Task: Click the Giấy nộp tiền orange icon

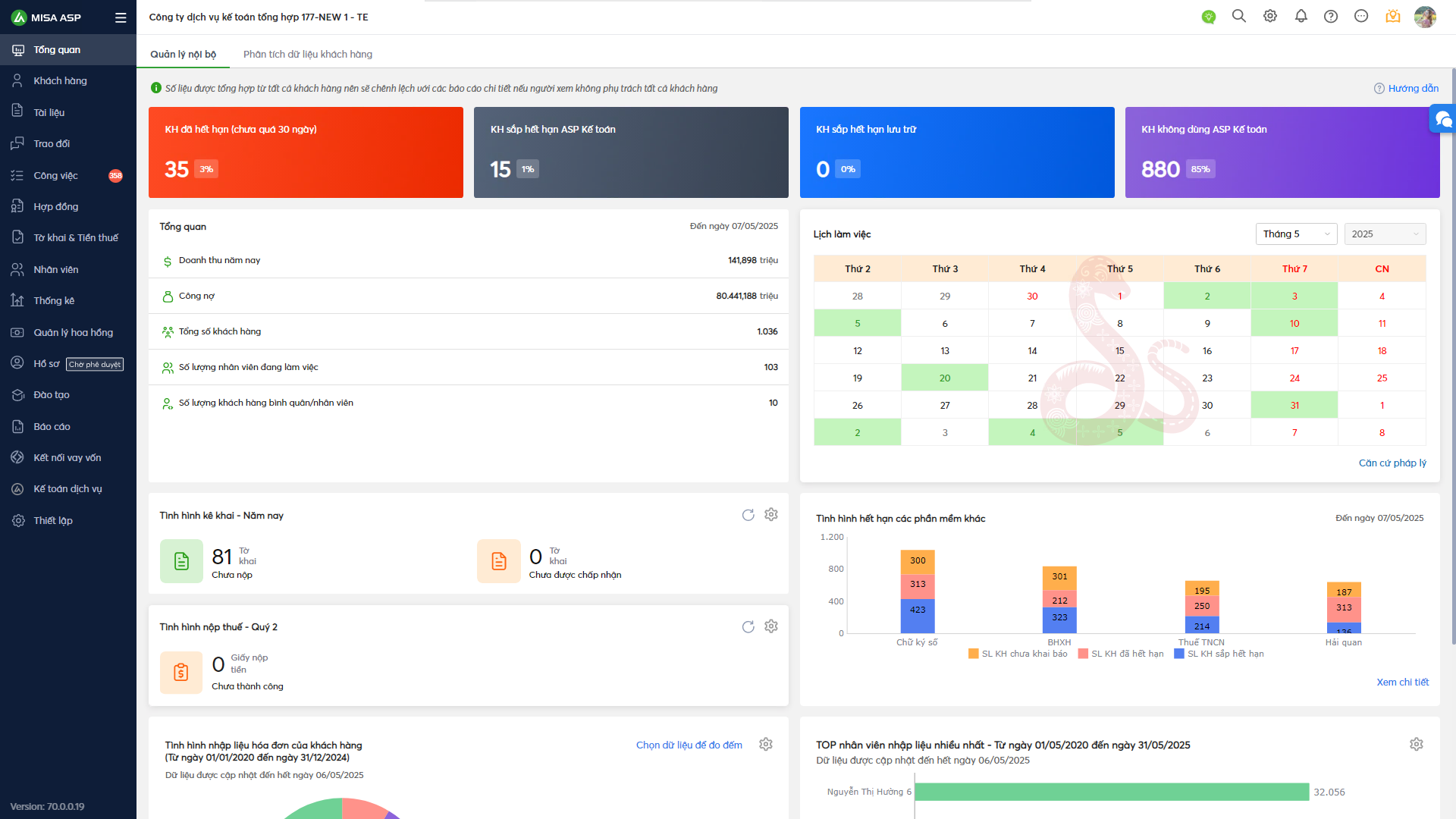Action: 181,672
